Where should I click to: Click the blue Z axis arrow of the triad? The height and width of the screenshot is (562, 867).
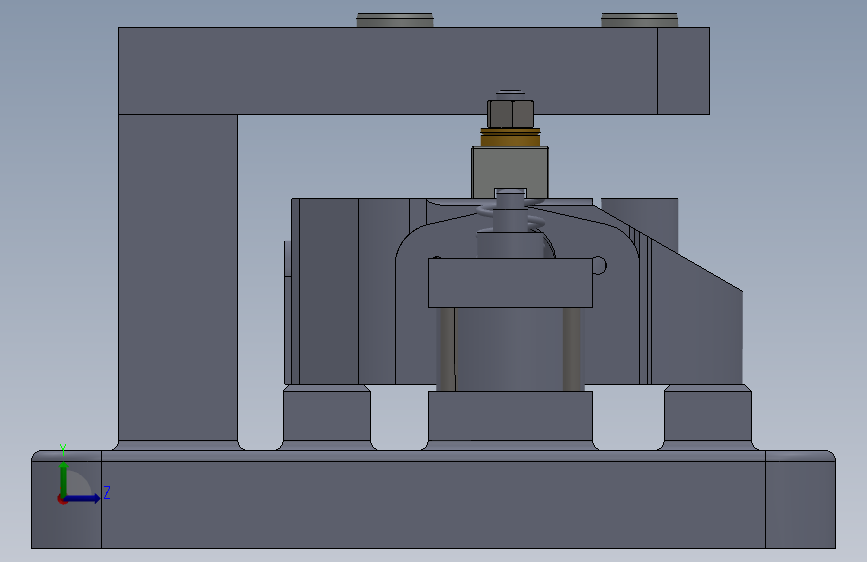83,498
